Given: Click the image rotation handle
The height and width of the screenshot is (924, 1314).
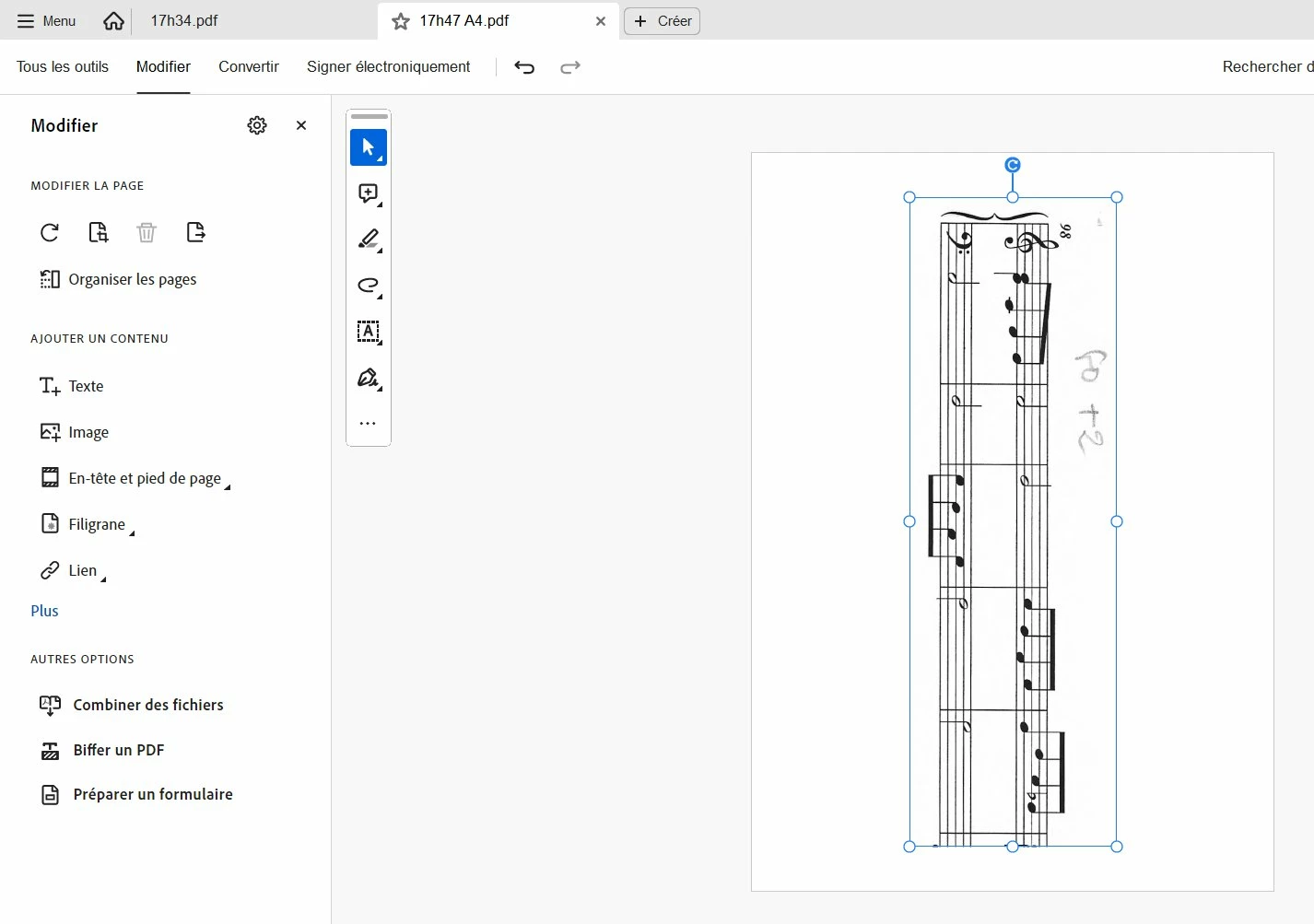Looking at the screenshot, I should [x=1013, y=165].
